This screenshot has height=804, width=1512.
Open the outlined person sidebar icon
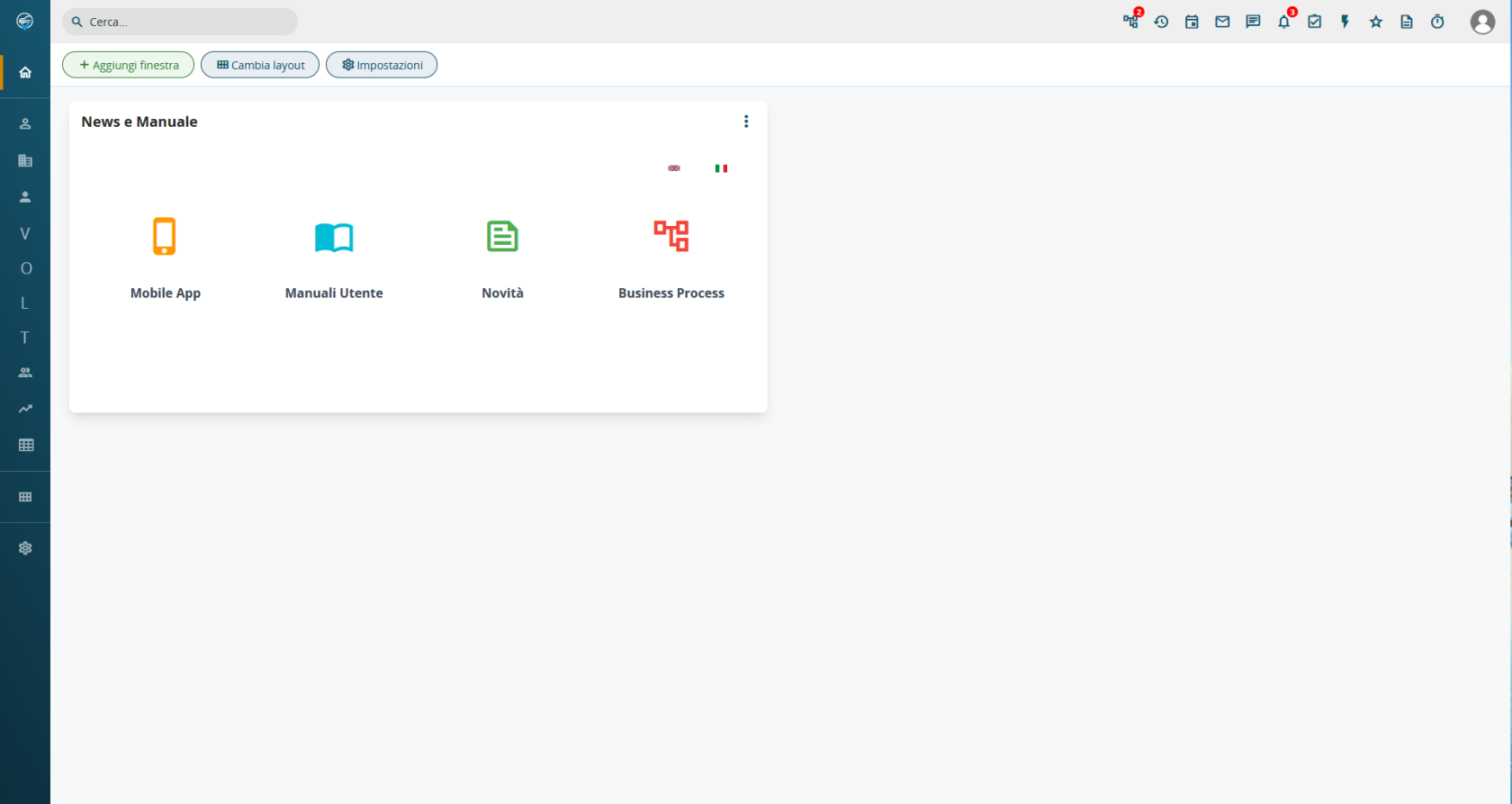coord(25,123)
